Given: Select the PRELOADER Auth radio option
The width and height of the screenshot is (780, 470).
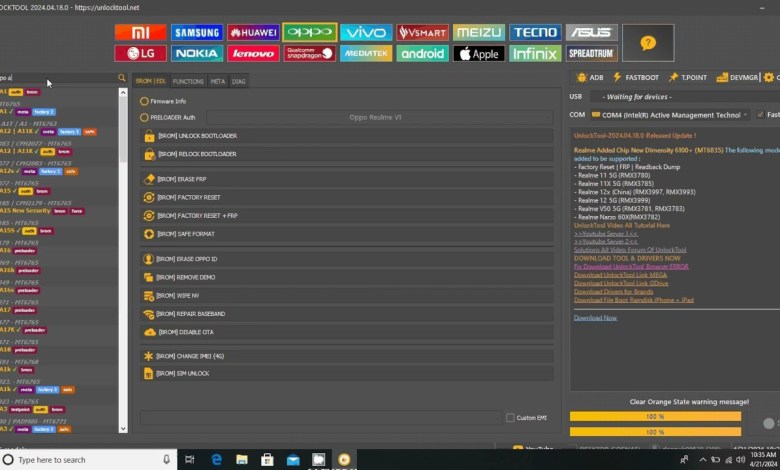Looking at the screenshot, I should tap(145, 117).
